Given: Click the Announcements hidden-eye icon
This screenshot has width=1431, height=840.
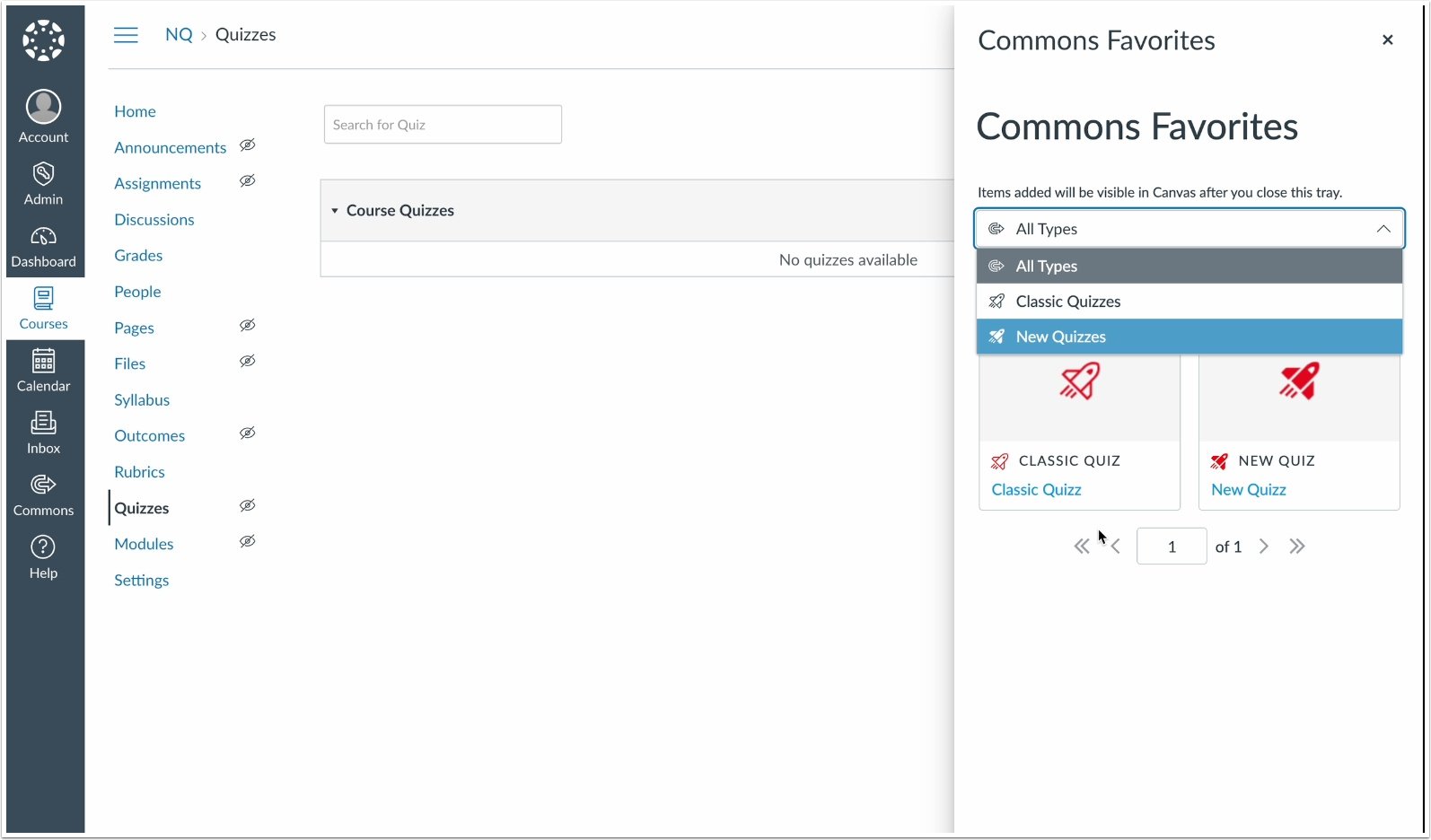Looking at the screenshot, I should pyautogui.click(x=248, y=145).
